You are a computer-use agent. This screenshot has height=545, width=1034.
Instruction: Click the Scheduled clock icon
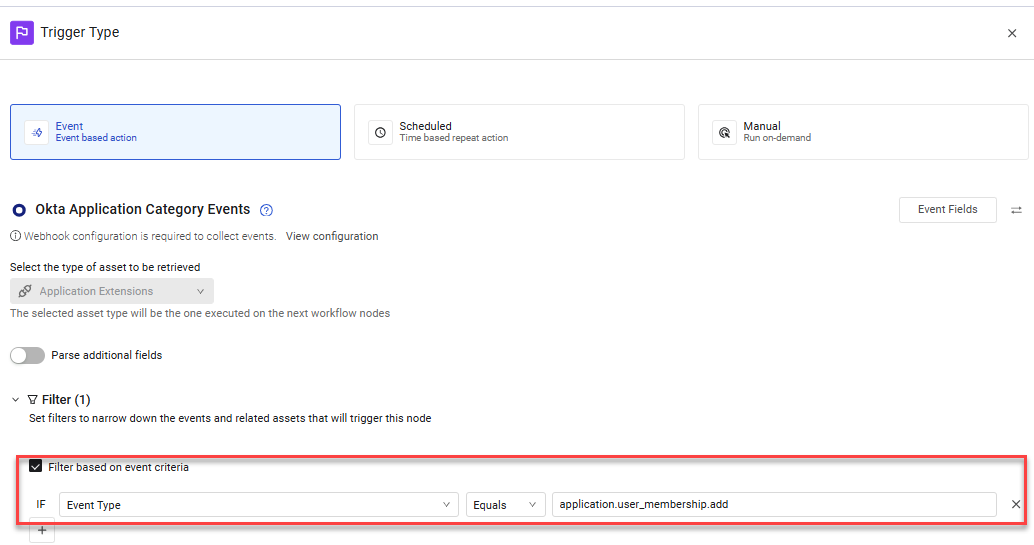coord(380,133)
